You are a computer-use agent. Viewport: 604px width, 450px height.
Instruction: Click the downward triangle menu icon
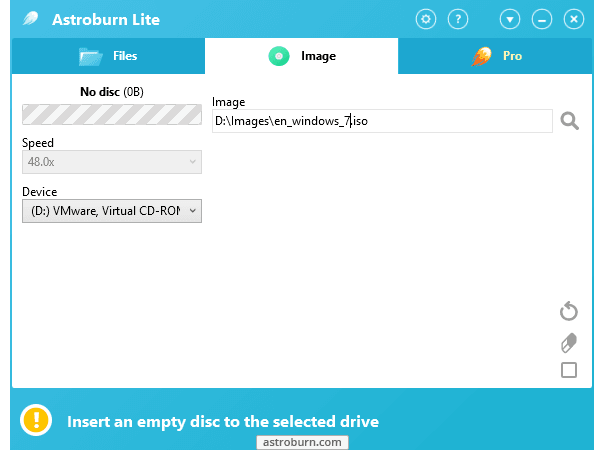point(510,19)
